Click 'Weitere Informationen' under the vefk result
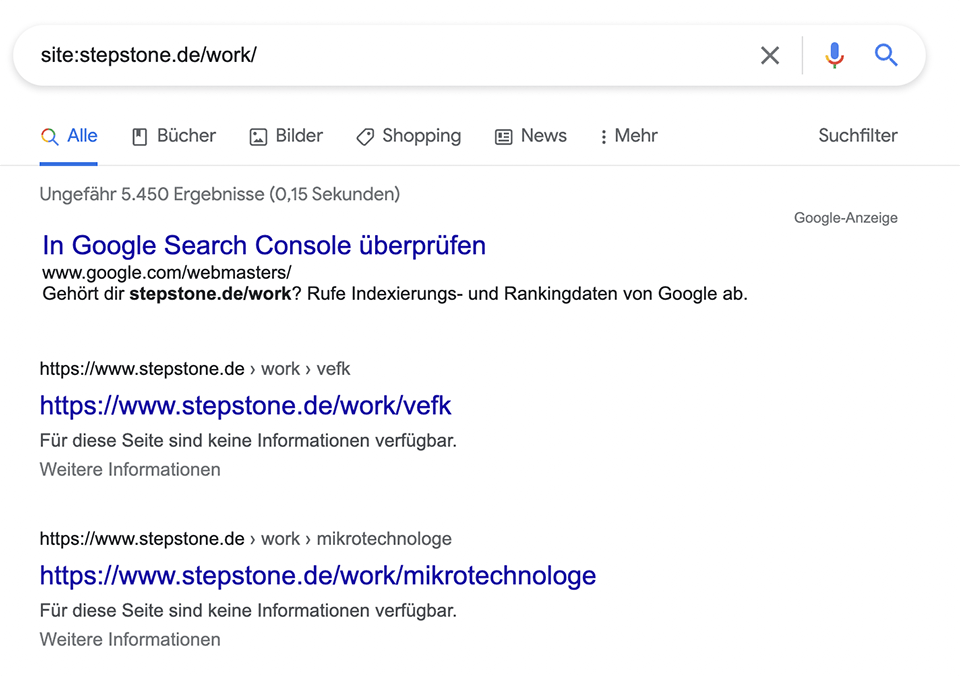The image size is (960, 676). 130,470
